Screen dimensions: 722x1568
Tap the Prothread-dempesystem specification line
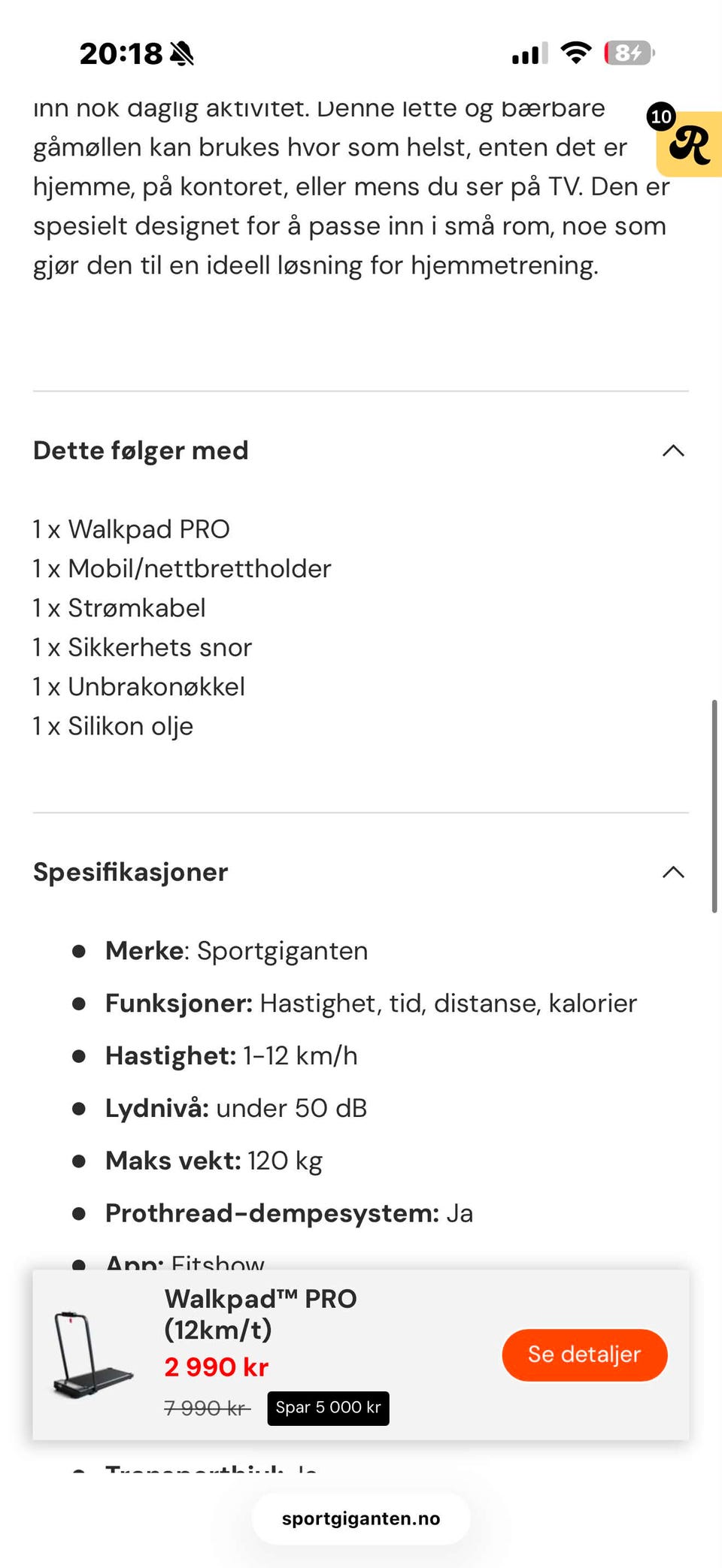289,1213
